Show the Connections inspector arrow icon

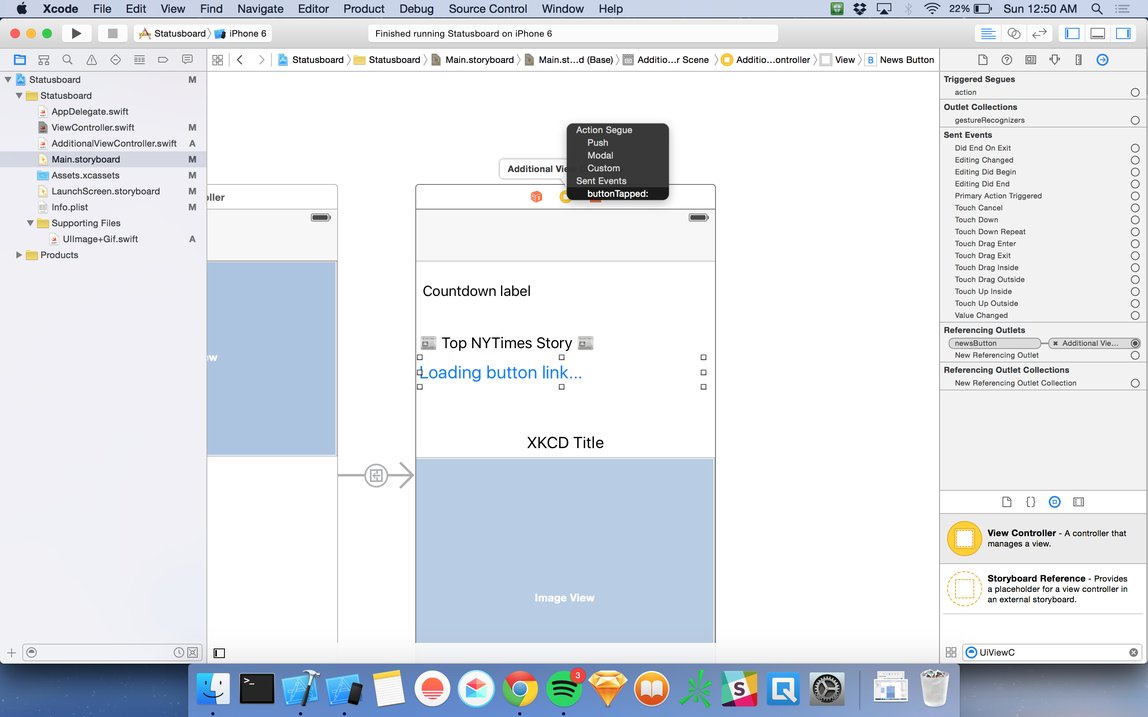click(x=1102, y=60)
